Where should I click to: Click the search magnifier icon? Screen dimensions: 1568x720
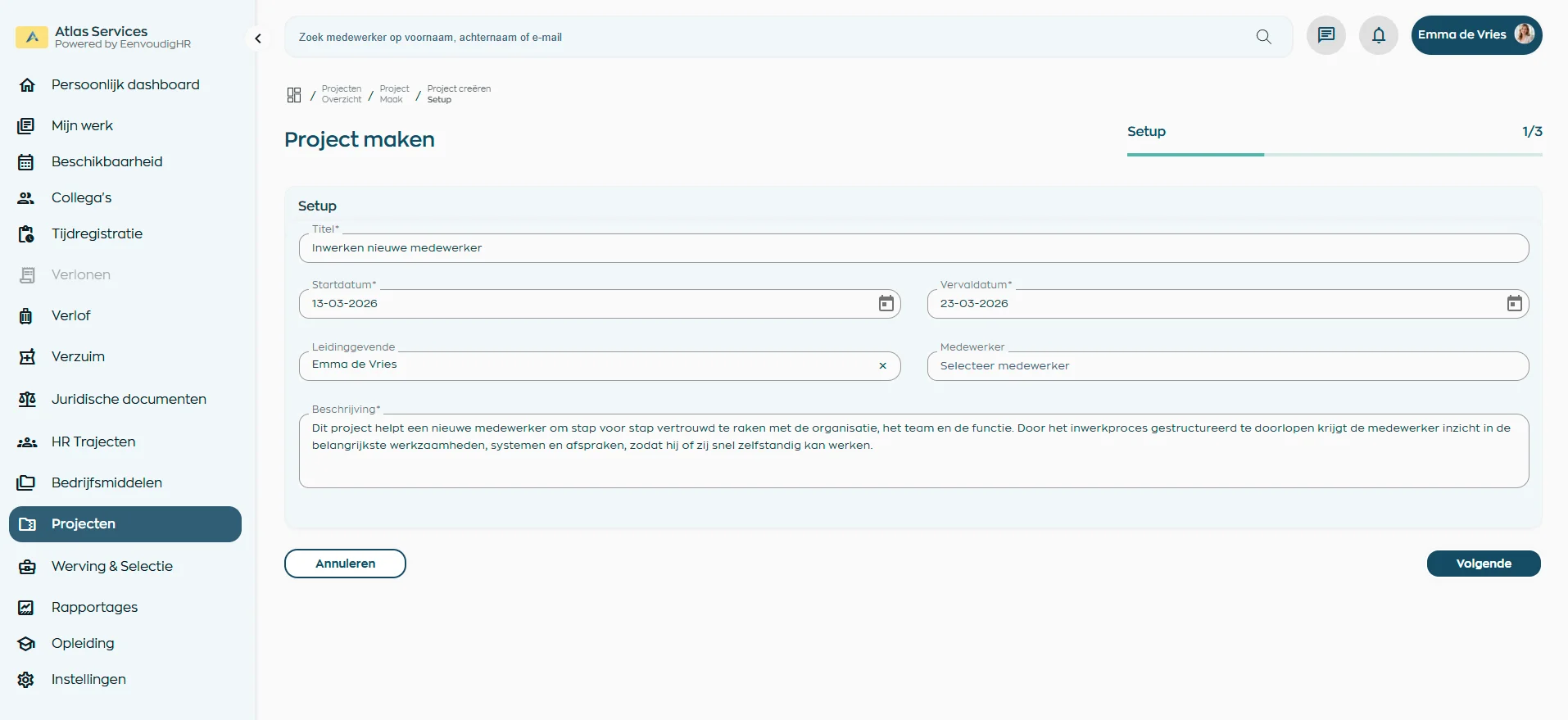click(x=1263, y=37)
